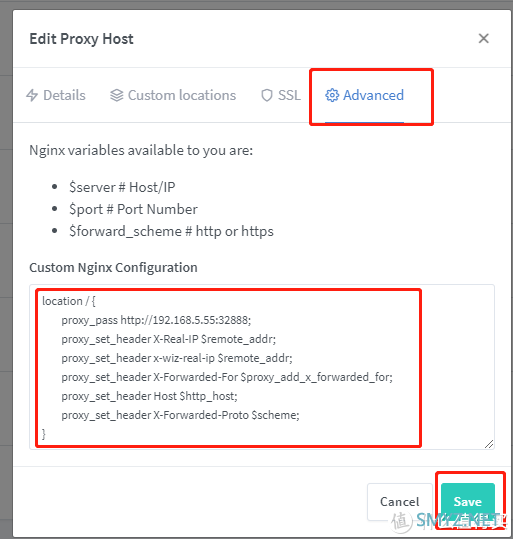The height and width of the screenshot is (539, 513).
Task: Open the Custom locations tab
Action: tap(173, 95)
